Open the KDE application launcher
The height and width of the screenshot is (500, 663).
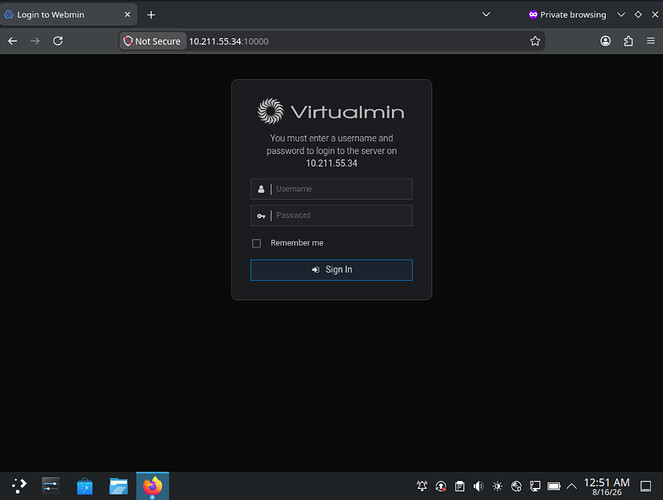click(19, 486)
